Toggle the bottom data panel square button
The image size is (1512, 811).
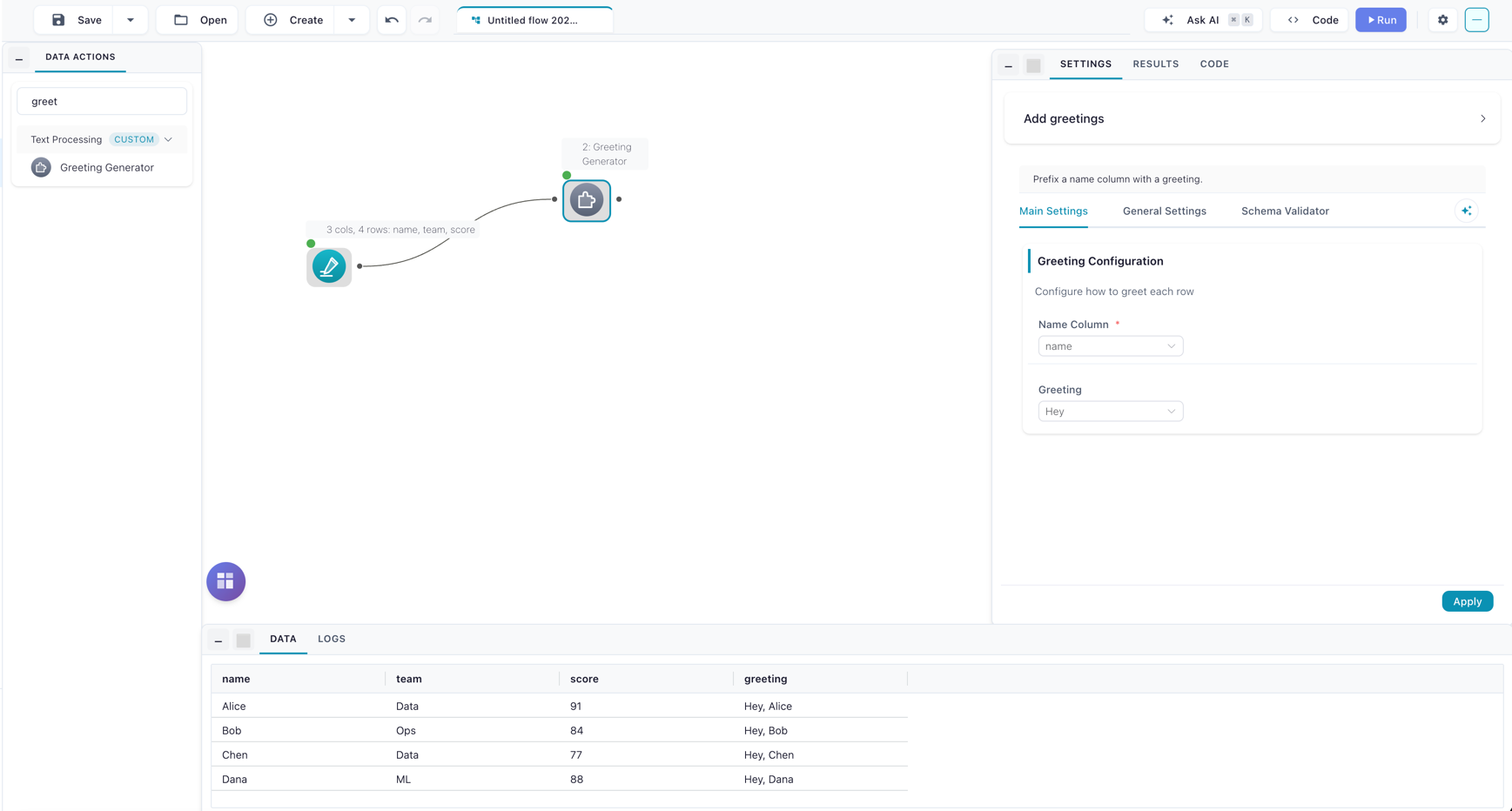244,640
